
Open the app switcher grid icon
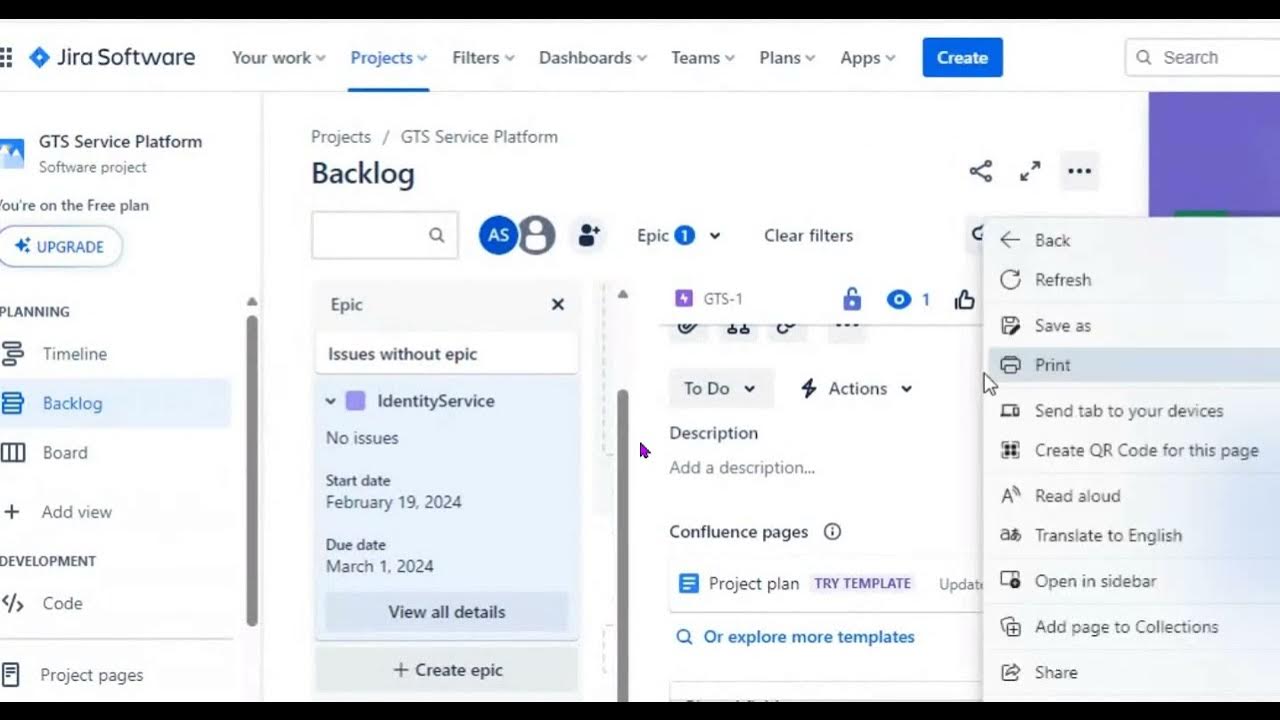coord(6,57)
